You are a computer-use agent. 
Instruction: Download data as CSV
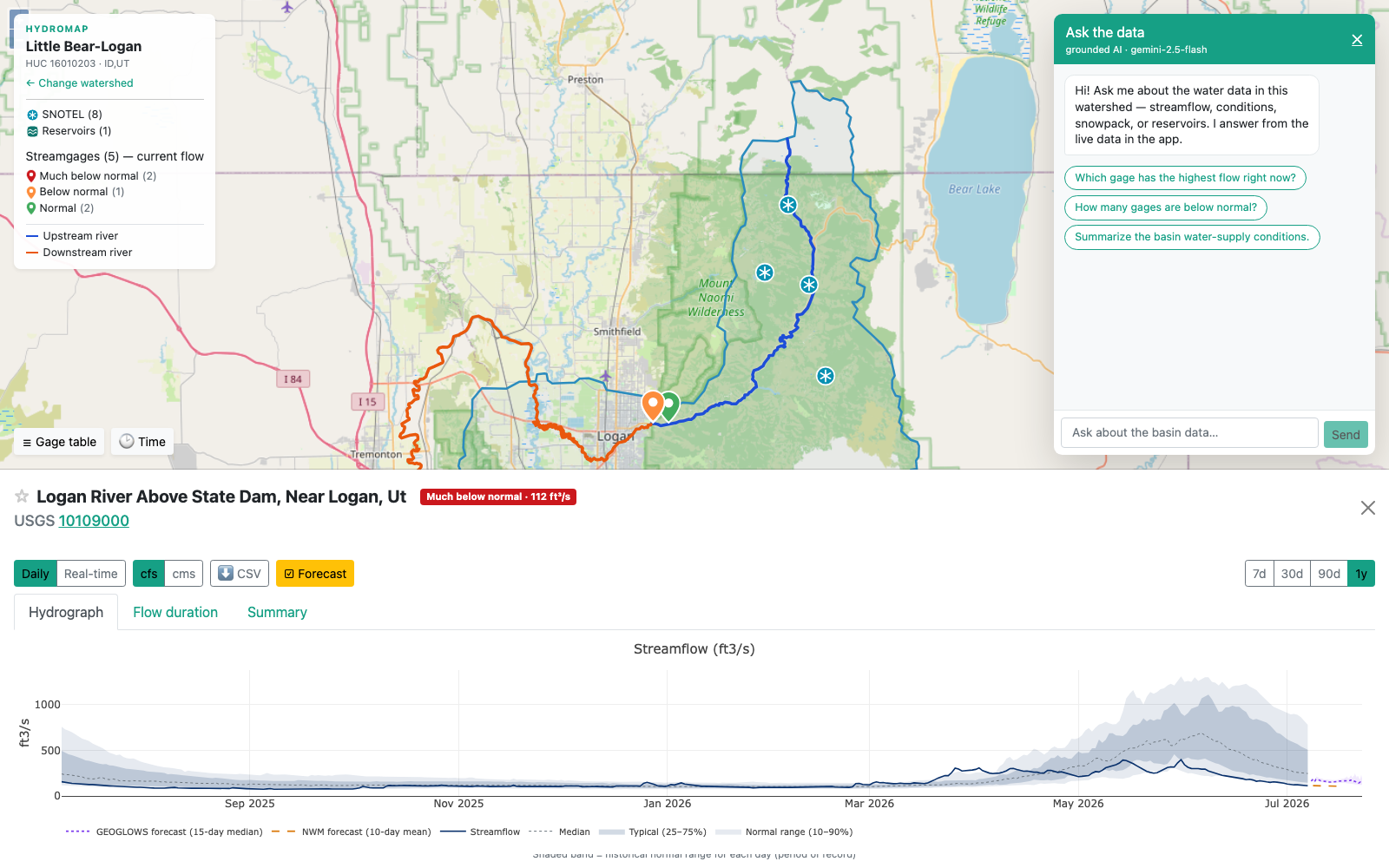click(240, 574)
